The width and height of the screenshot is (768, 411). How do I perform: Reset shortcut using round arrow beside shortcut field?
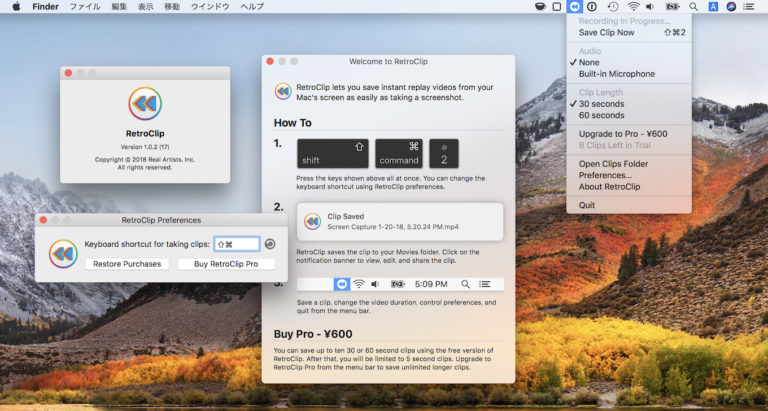270,244
